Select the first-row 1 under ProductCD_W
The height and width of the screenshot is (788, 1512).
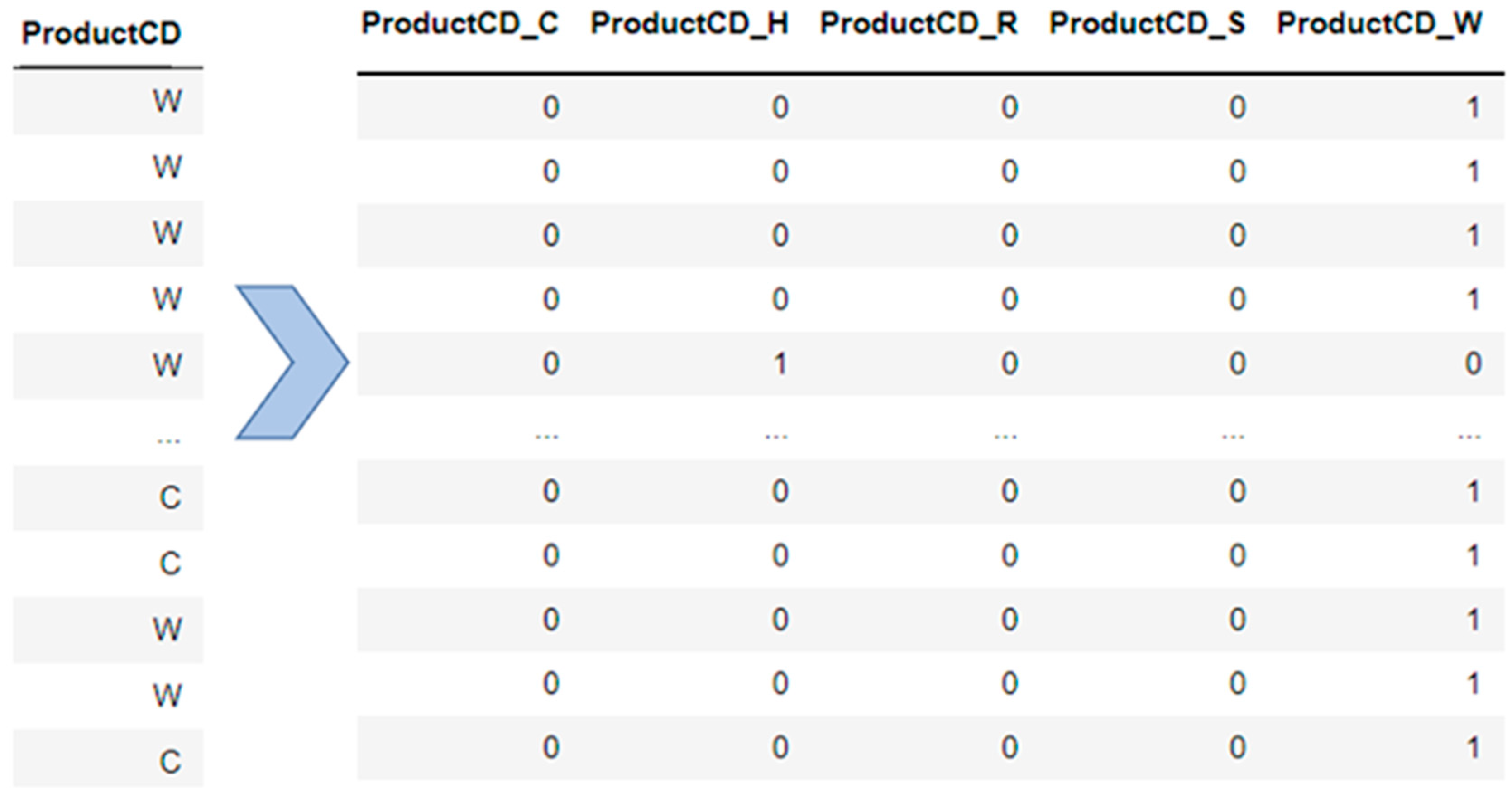click(1473, 108)
